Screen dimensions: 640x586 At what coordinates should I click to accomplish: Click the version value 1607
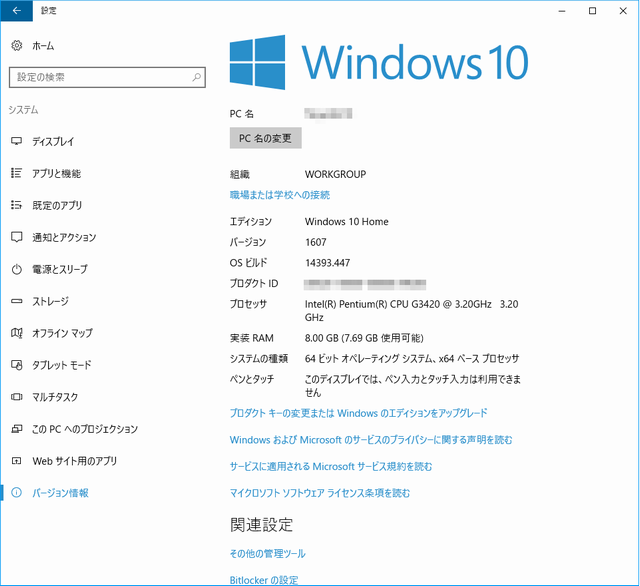point(316,242)
